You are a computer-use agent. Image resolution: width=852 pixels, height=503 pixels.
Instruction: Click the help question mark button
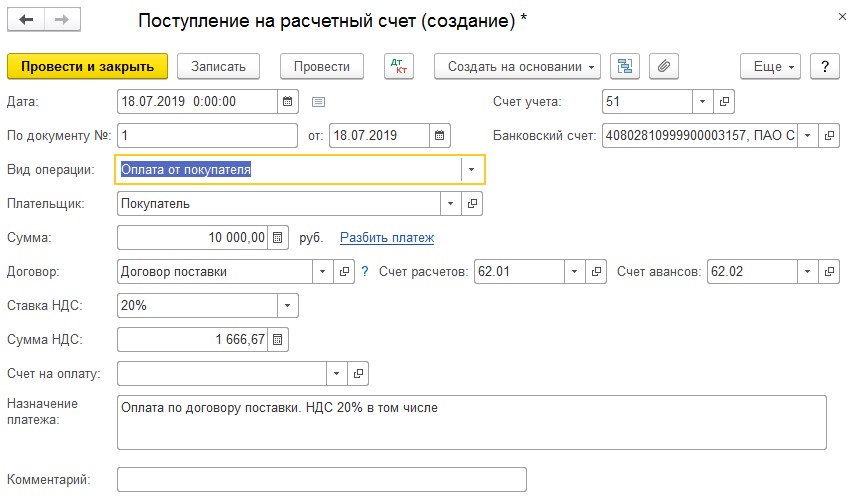pyautogui.click(x=824, y=66)
